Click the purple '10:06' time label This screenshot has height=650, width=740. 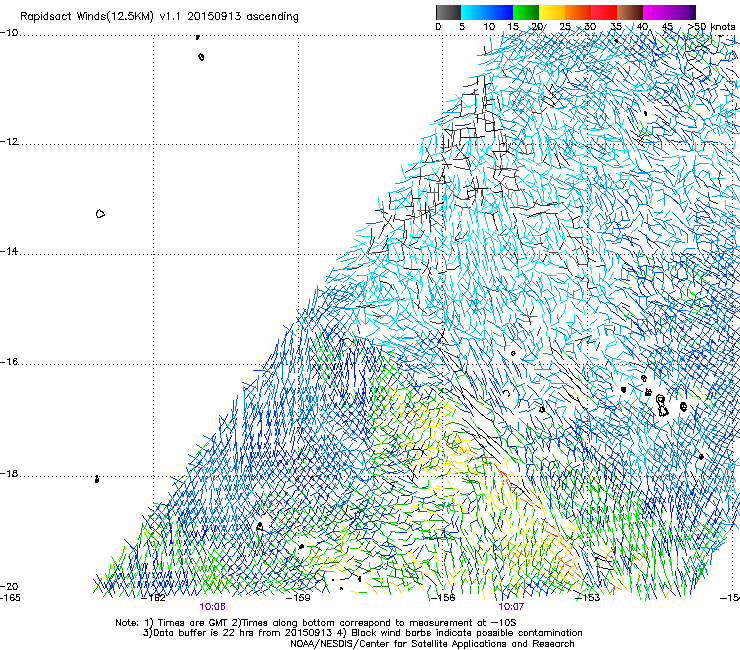212,607
